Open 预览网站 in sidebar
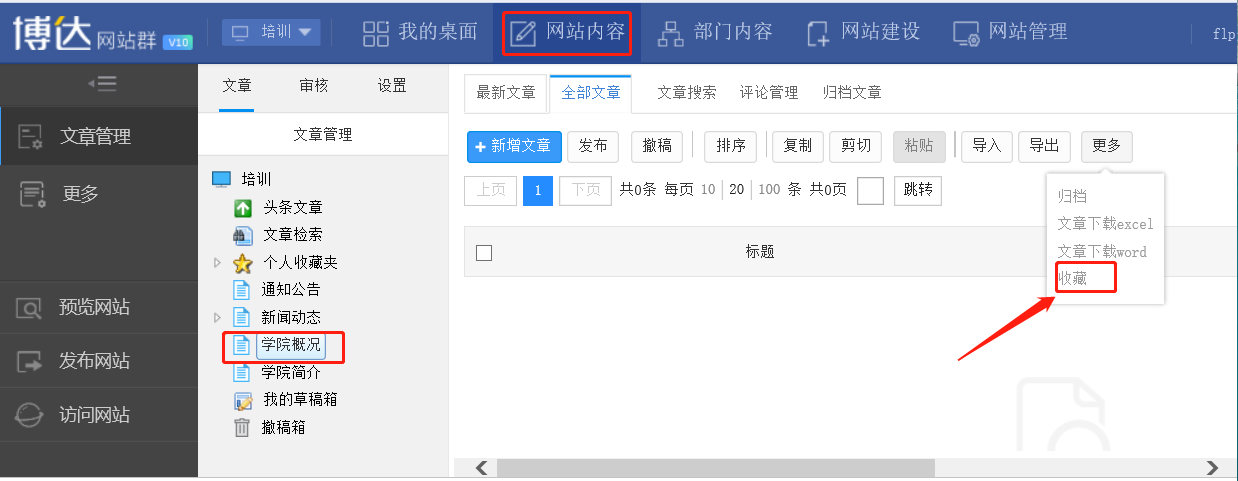Viewport: 1238px width, 481px height. tap(99, 307)
